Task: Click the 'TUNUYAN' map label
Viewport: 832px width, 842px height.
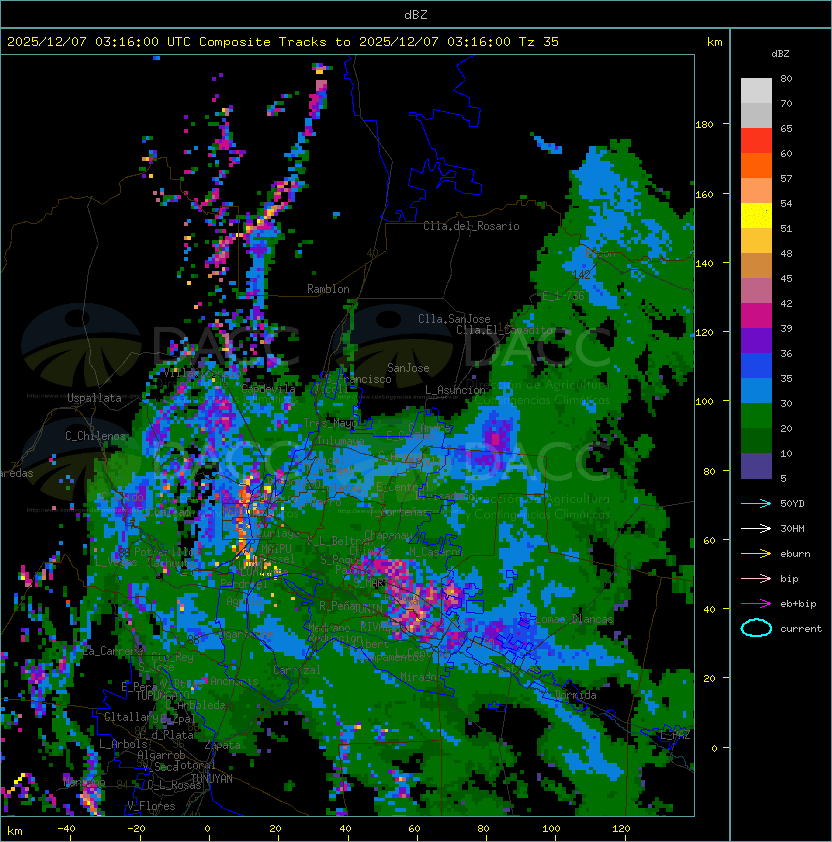Action: 212,779
